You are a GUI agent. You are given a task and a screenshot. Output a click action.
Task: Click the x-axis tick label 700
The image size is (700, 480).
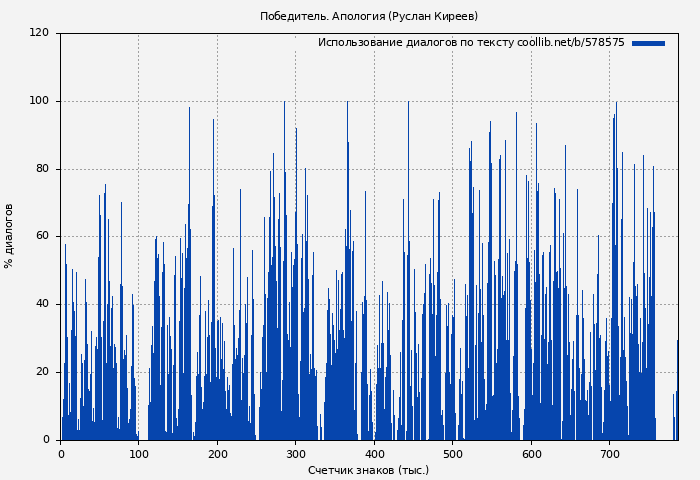point(609,454)
